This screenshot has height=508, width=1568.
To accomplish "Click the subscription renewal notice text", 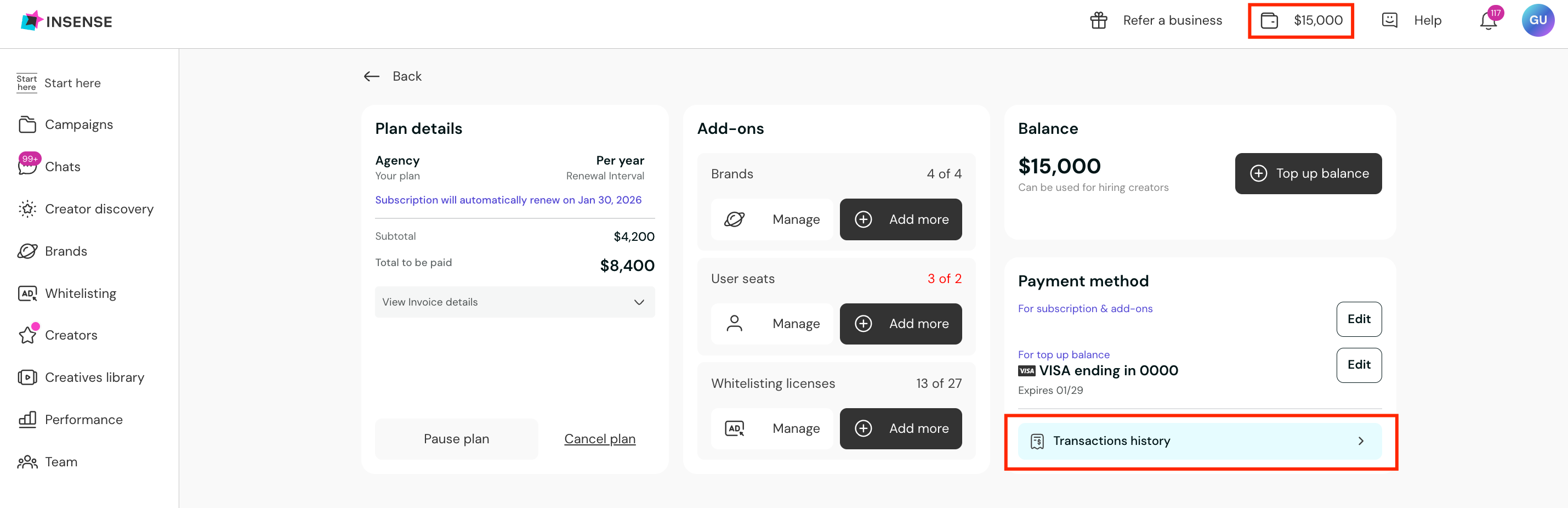I will tap(508, 200).
